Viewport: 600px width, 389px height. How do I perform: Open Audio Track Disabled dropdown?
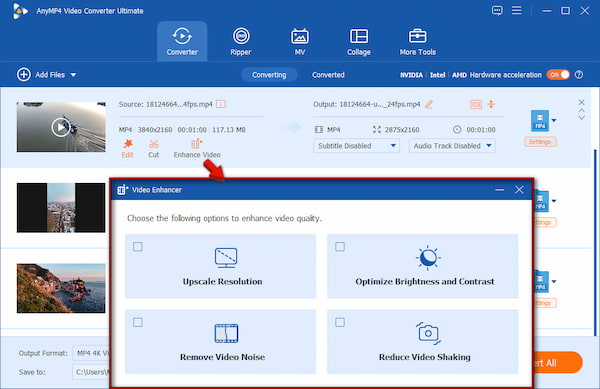(452, 146)
